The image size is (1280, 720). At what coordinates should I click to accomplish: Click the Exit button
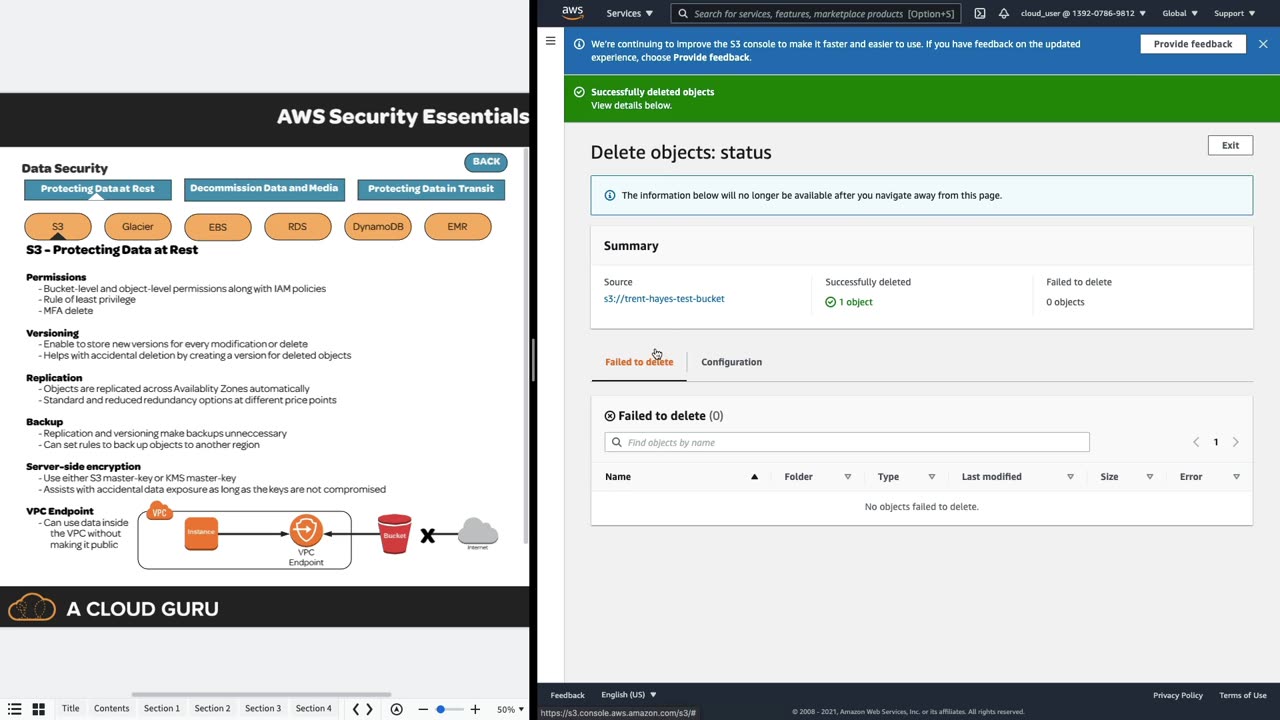tap(1230, 145)
